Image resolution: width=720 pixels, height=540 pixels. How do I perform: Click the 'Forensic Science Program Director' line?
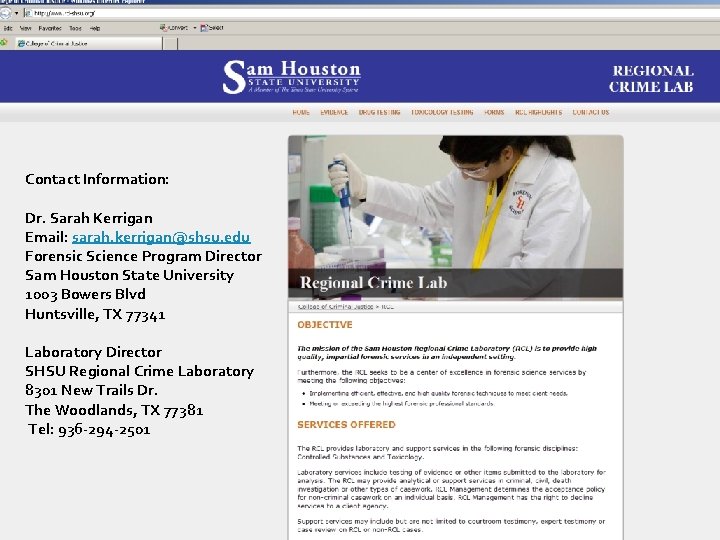coord(143,256)
